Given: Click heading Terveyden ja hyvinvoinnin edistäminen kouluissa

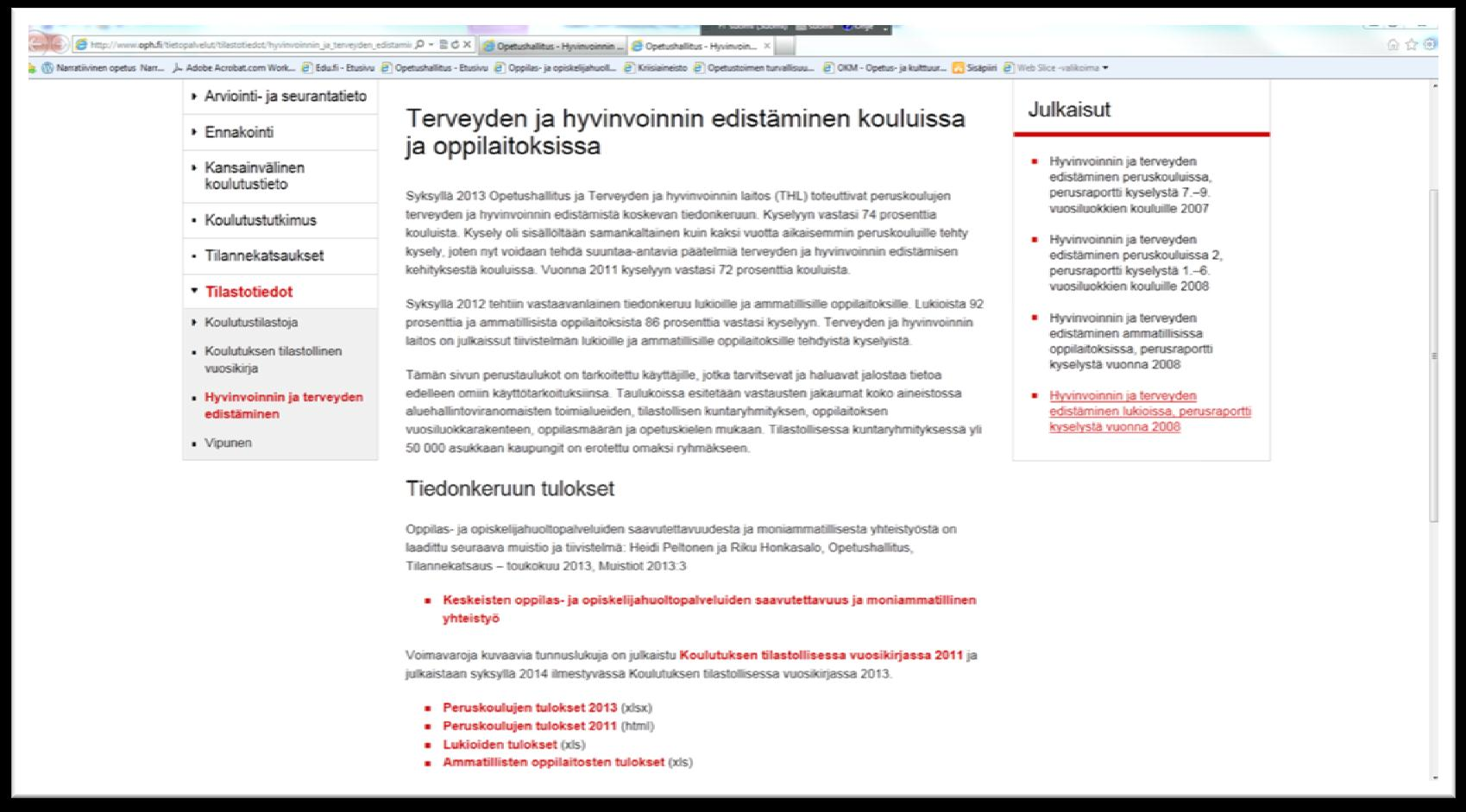Looking at the screenshot, I should (x=685, y=131).
